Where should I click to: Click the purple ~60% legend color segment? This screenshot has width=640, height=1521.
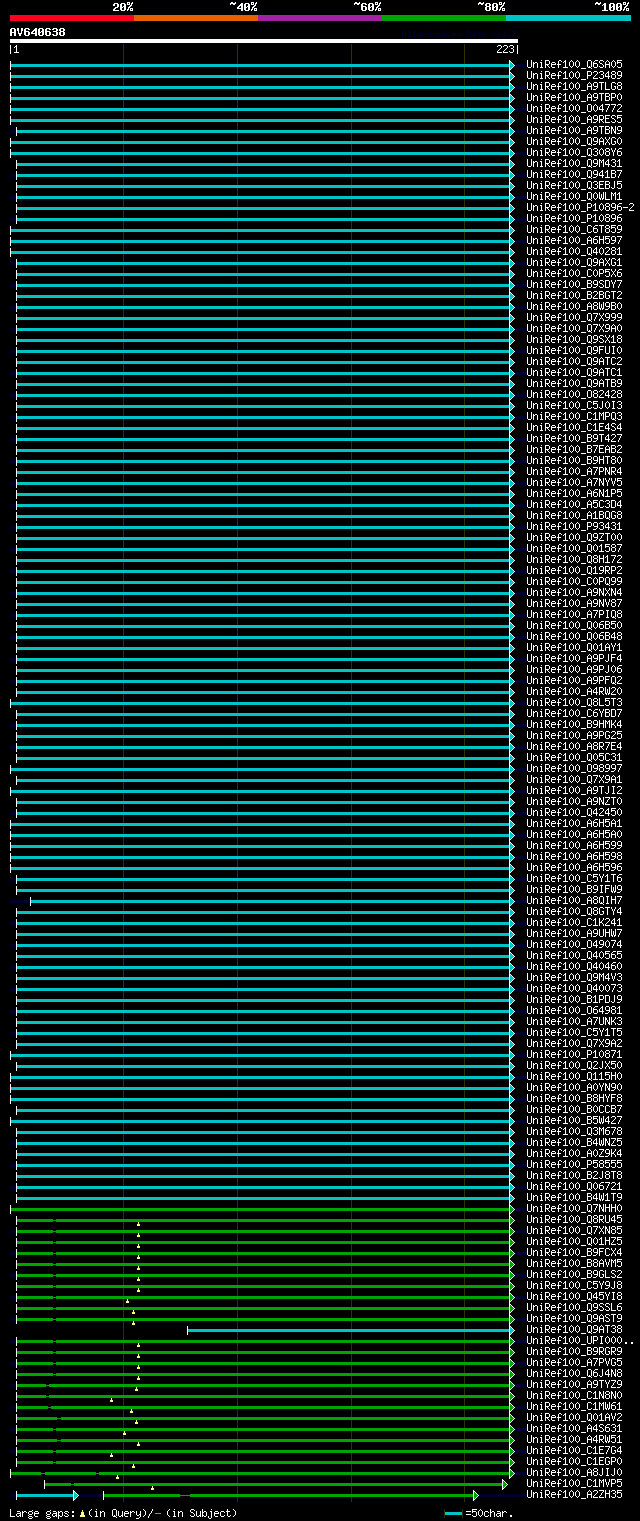point(320,18)
